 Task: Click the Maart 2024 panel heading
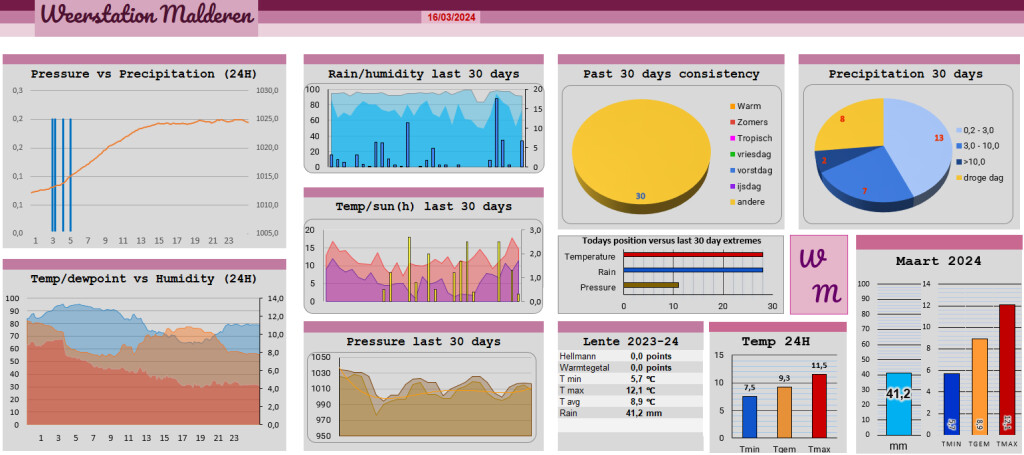coord(938,261)
